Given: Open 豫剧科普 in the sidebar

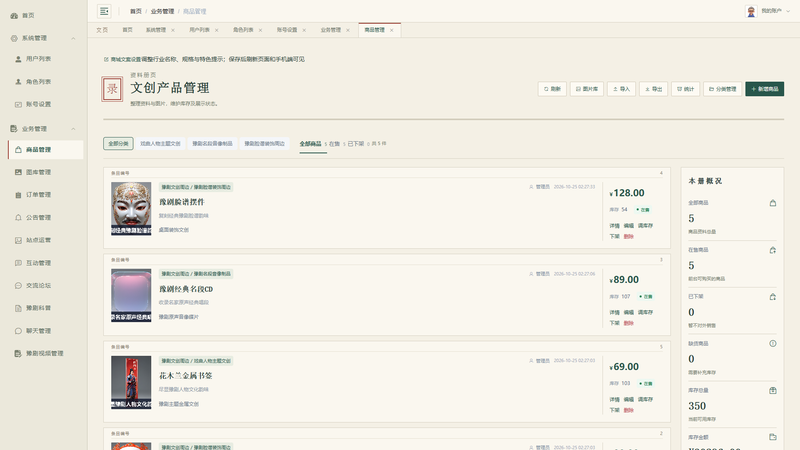Looking at the screenshot, I should click(x=38, y=308).
